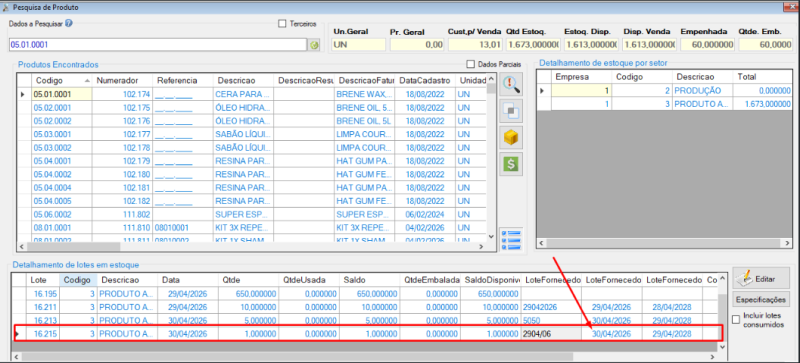Click the SUPER ESP description cell in Descricao column
Image resolution: width=800 pixels, height=363 pixels.
point(243,214)
